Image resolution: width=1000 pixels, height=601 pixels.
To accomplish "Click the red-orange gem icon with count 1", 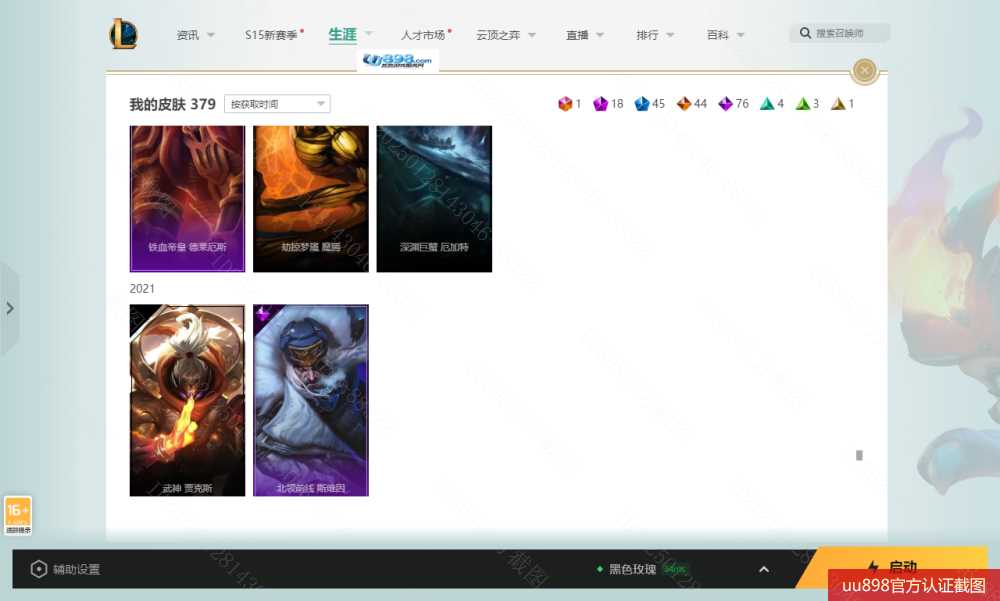I will tap(565, 104).
